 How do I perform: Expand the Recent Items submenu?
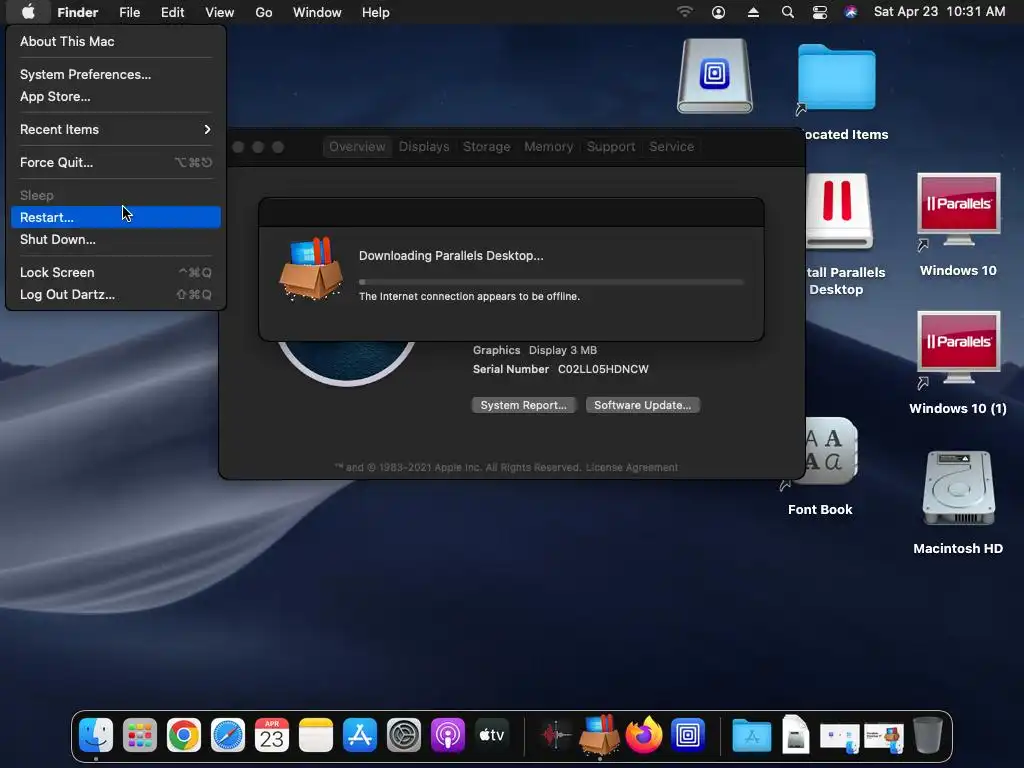click(x=116, y=129)
